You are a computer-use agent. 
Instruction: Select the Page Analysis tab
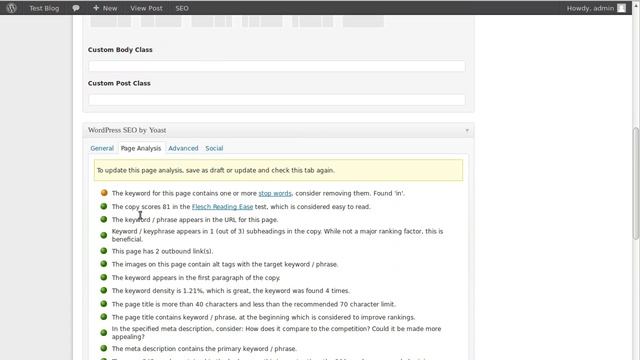[141, 148]
